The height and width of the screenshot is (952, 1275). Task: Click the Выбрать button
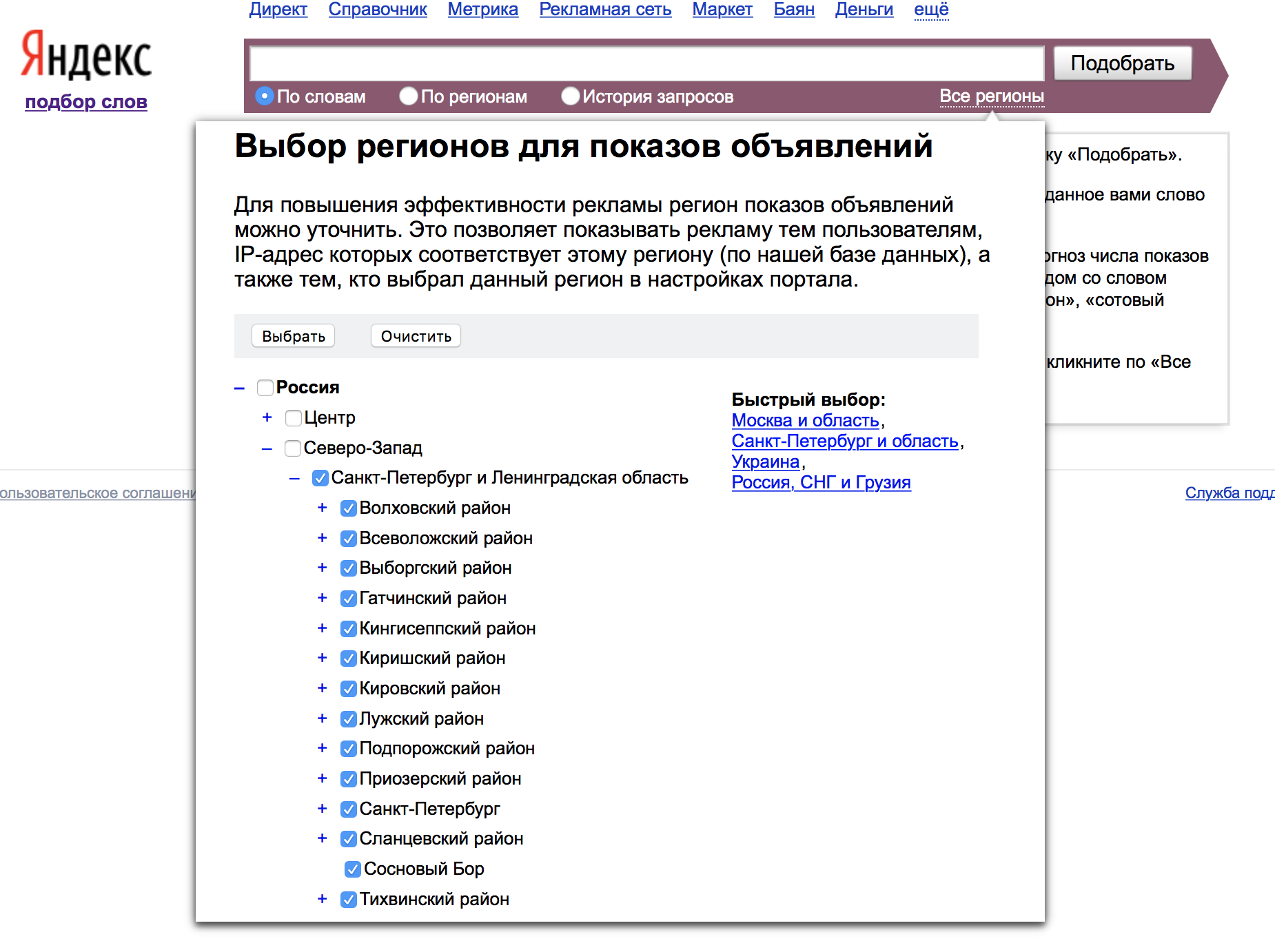pos(294,336)
